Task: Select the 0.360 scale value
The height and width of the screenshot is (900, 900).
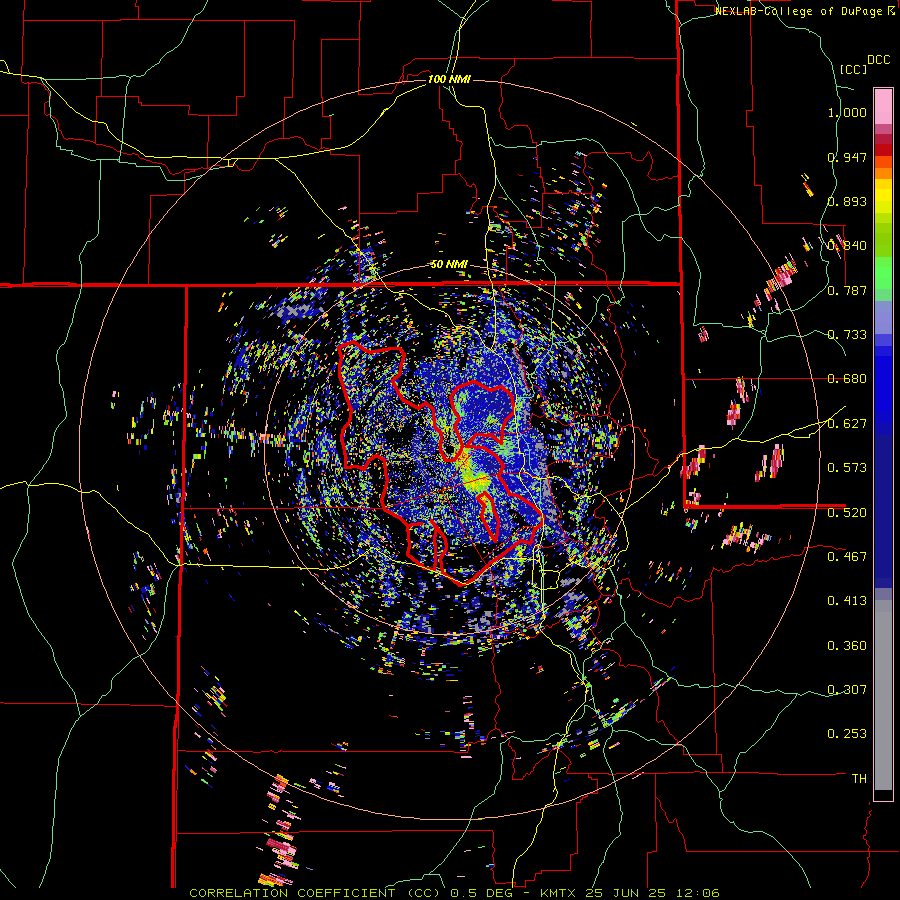Action: [847, 646]
